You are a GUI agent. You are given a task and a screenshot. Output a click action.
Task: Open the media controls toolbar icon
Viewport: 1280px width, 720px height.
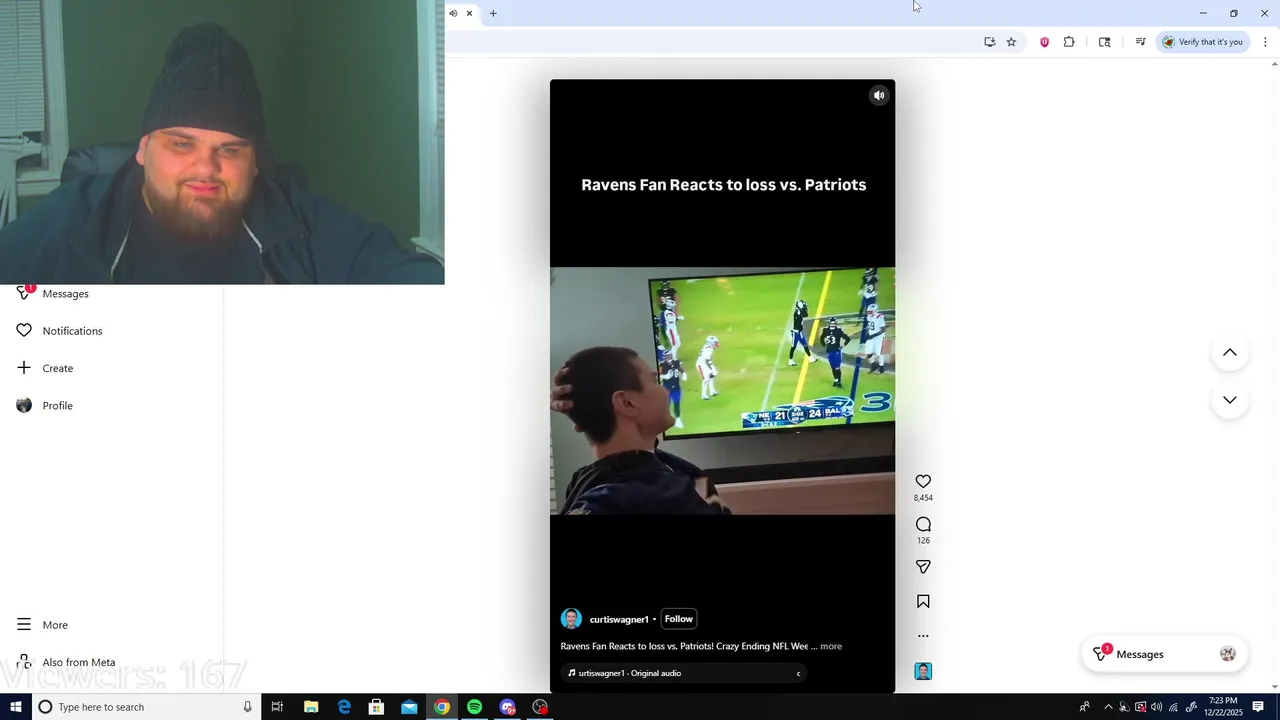tap(1140, 42)
